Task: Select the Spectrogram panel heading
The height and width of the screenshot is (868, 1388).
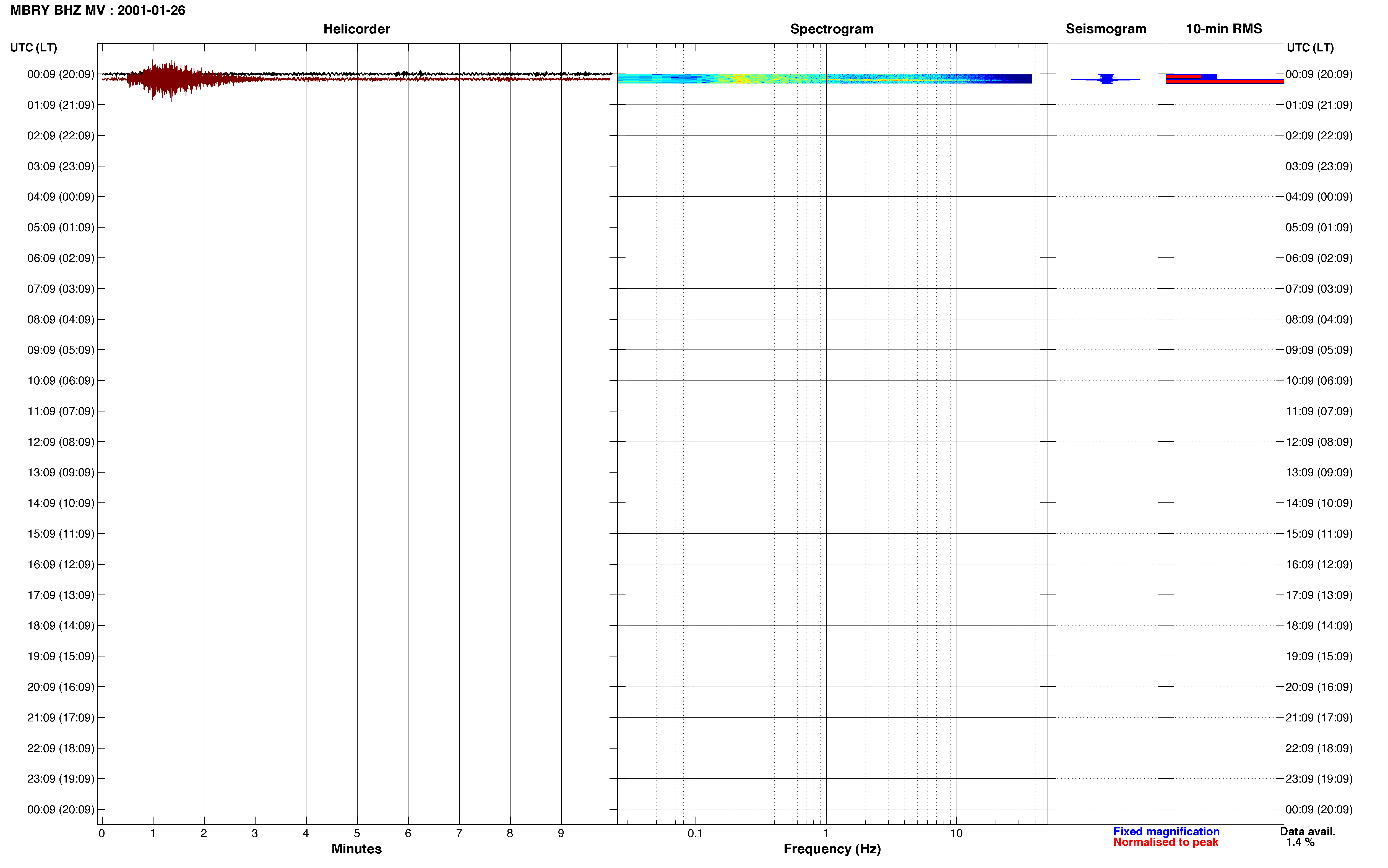Action: click(x=832, y=29)
